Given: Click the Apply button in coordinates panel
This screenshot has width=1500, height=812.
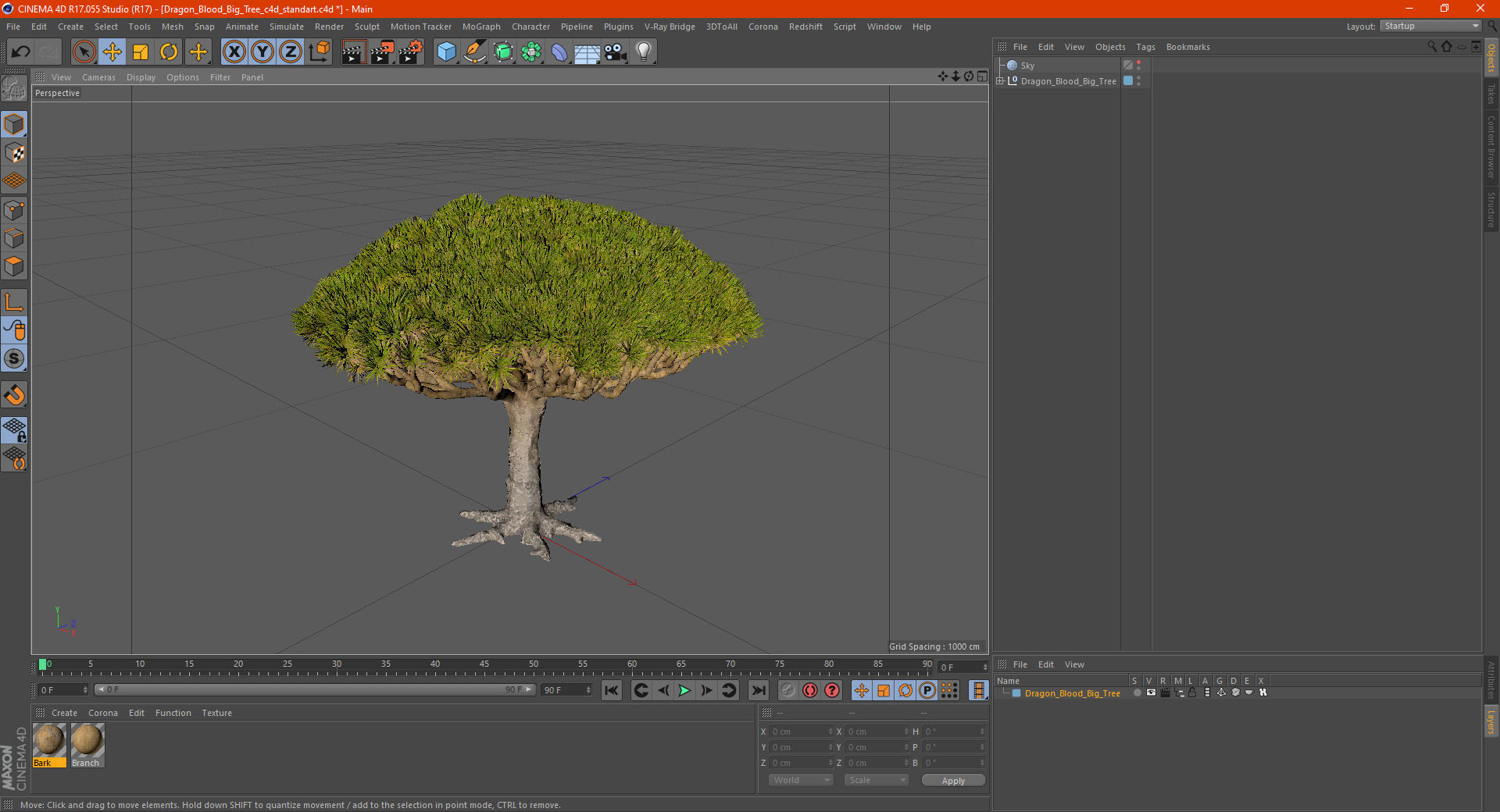Looking at the screenshot, I should (x=953, y=781).
